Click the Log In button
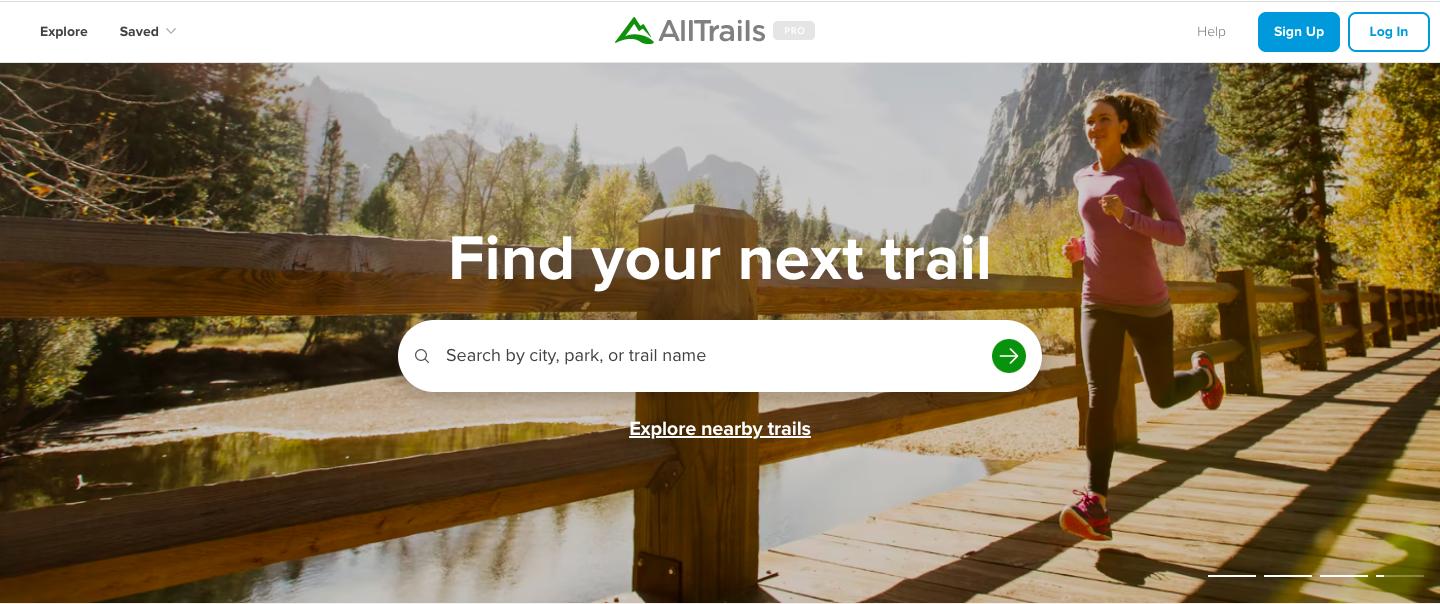 1388,32
